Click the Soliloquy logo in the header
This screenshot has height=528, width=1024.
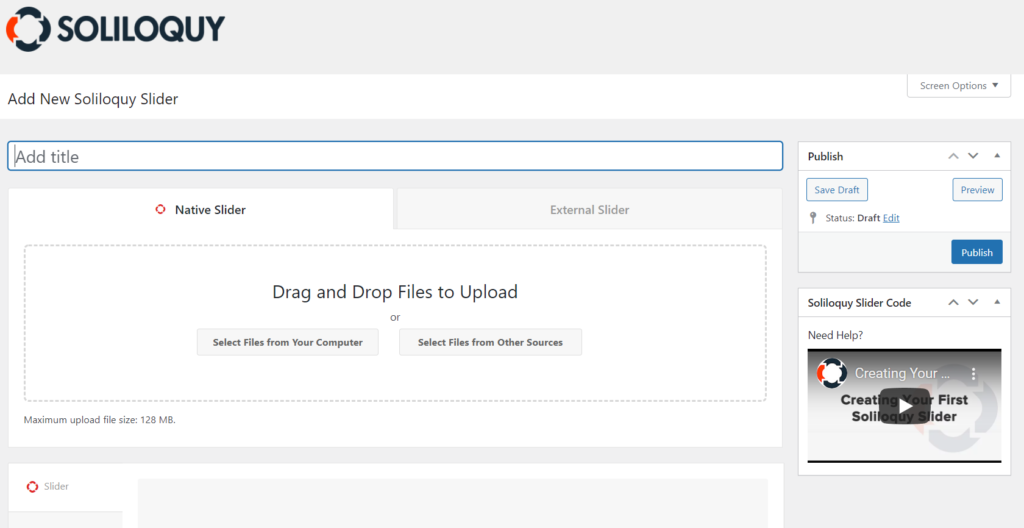(116, 29)
